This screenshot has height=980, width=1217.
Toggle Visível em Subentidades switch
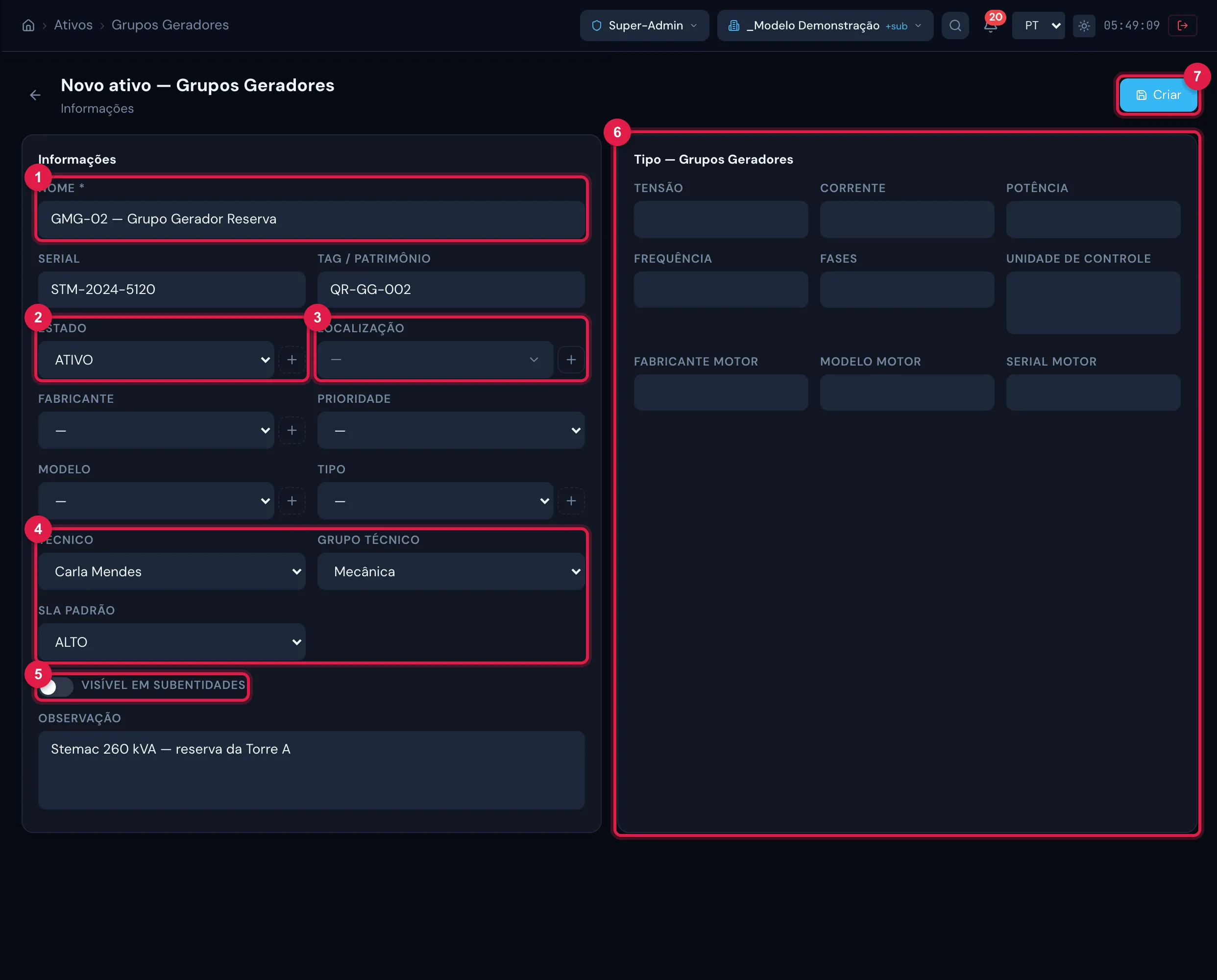[x=56, y=686]
